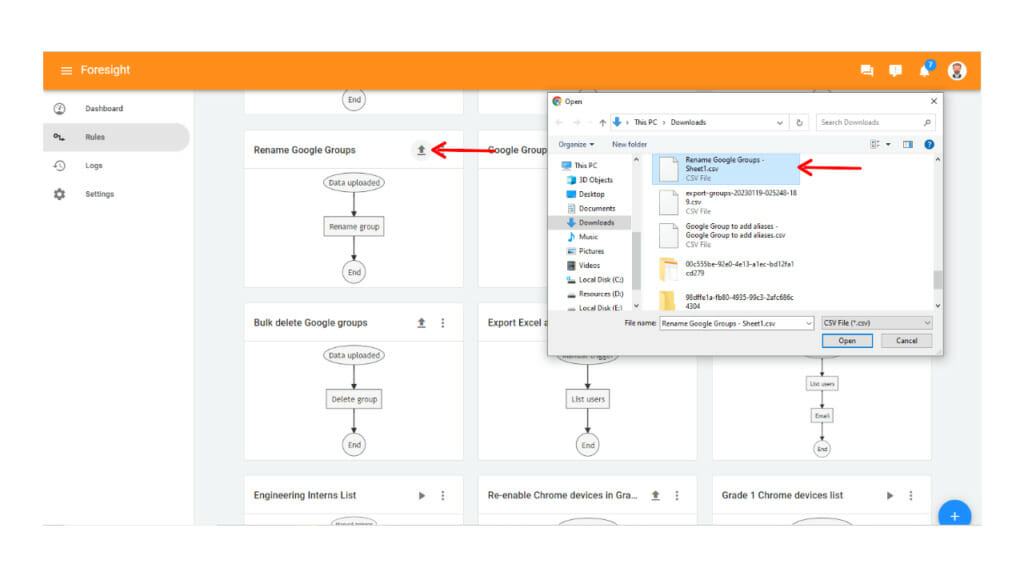Refresh the Downloads folder listing
Screen dimensions: 1024x576
(x=798, y=121)
